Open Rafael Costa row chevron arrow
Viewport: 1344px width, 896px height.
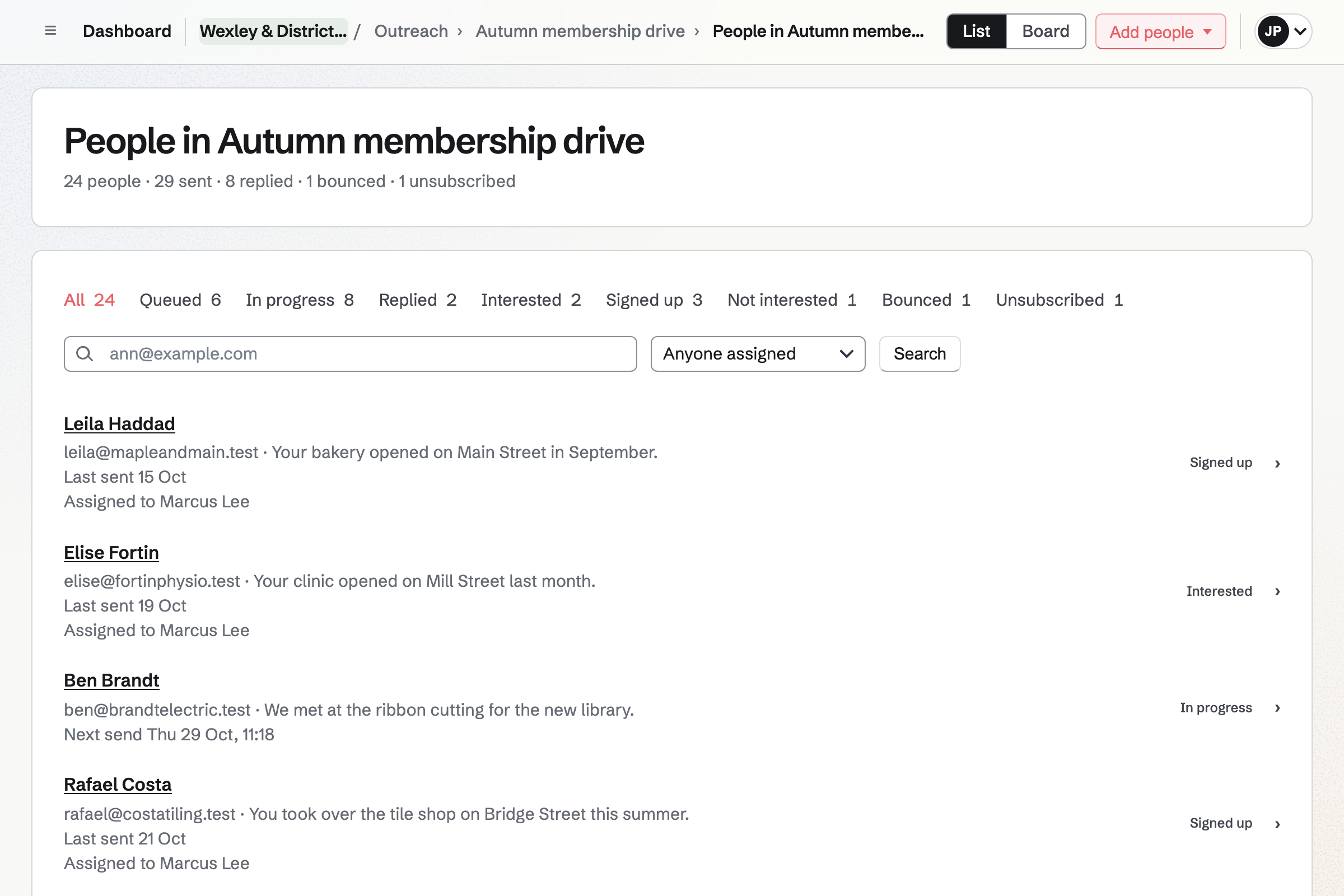[1278, 824]
